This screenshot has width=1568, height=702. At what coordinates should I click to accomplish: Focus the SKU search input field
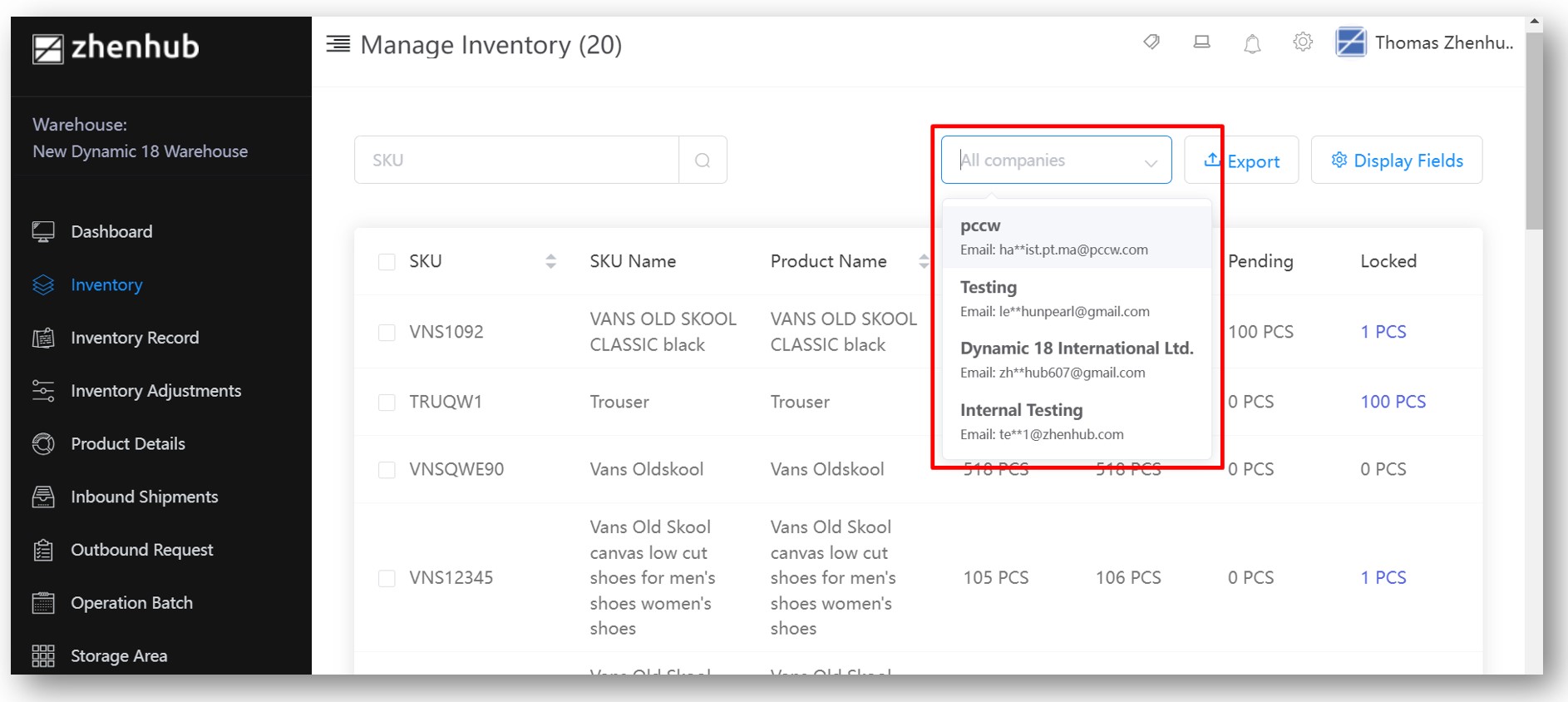[x=516, y=161]
